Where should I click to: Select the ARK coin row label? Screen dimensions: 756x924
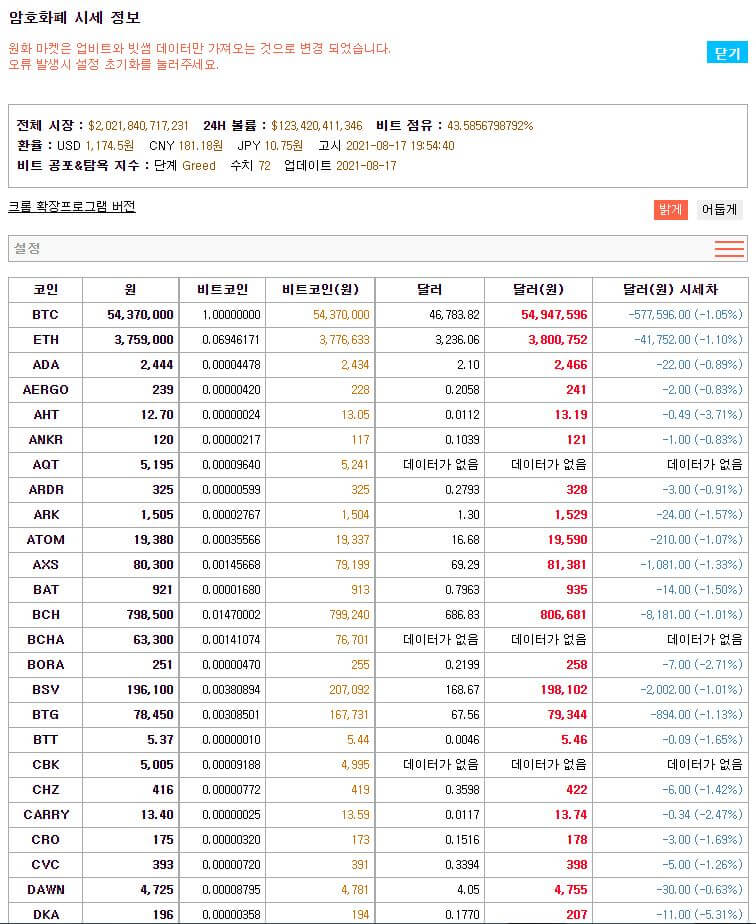click(45, 514)
